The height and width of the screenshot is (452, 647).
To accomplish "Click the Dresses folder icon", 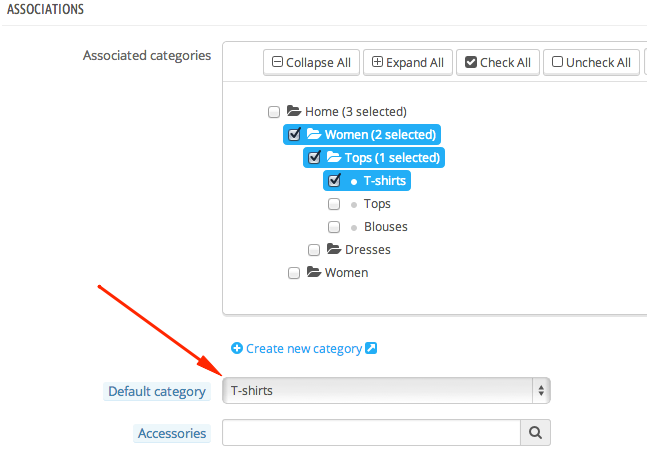I will pyautogui.click(x=334, y=249).
